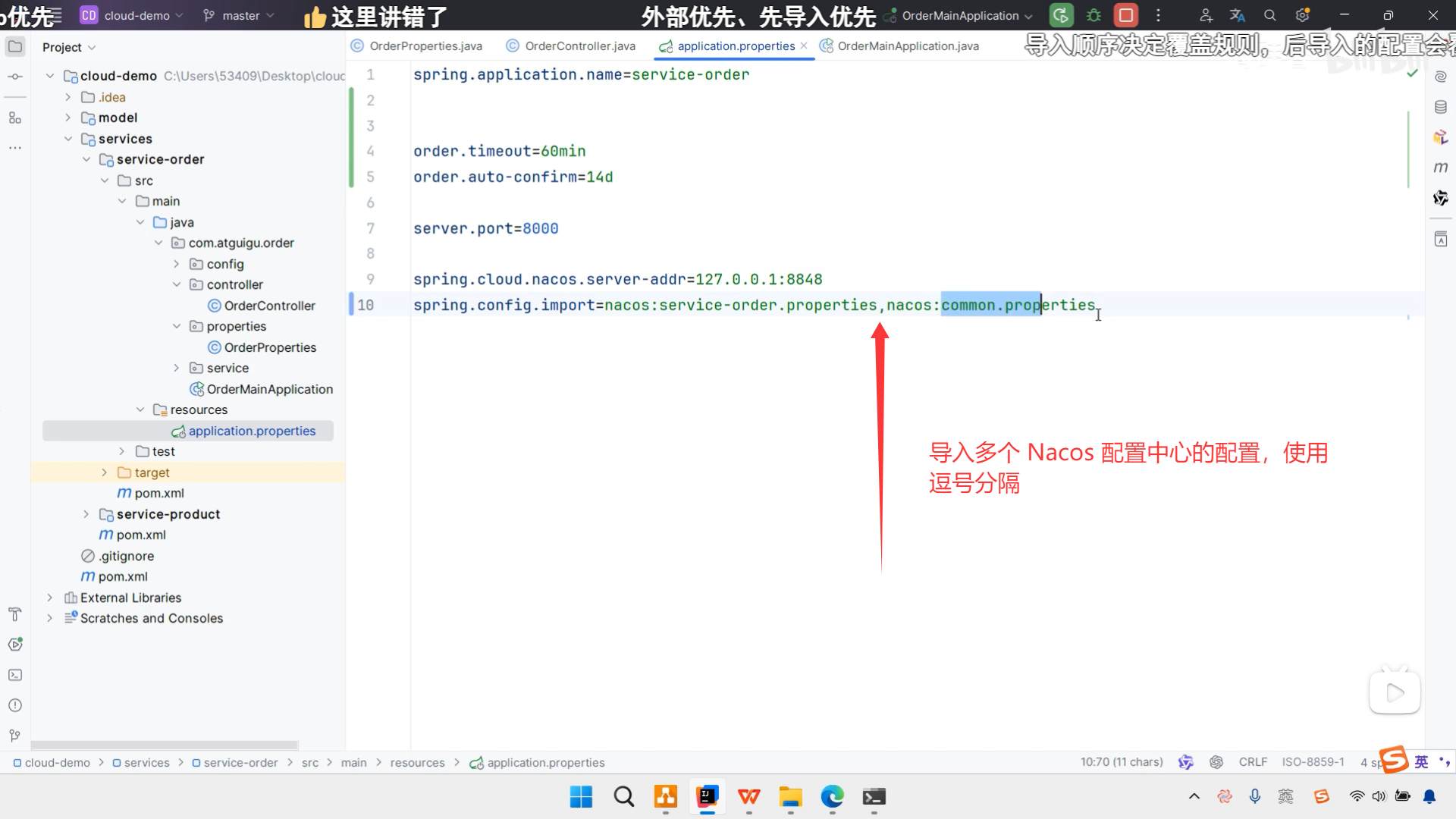This screenshot has width=1456, height=819.
Task: Open the master branch dropdown
Action: coord(238,15)
